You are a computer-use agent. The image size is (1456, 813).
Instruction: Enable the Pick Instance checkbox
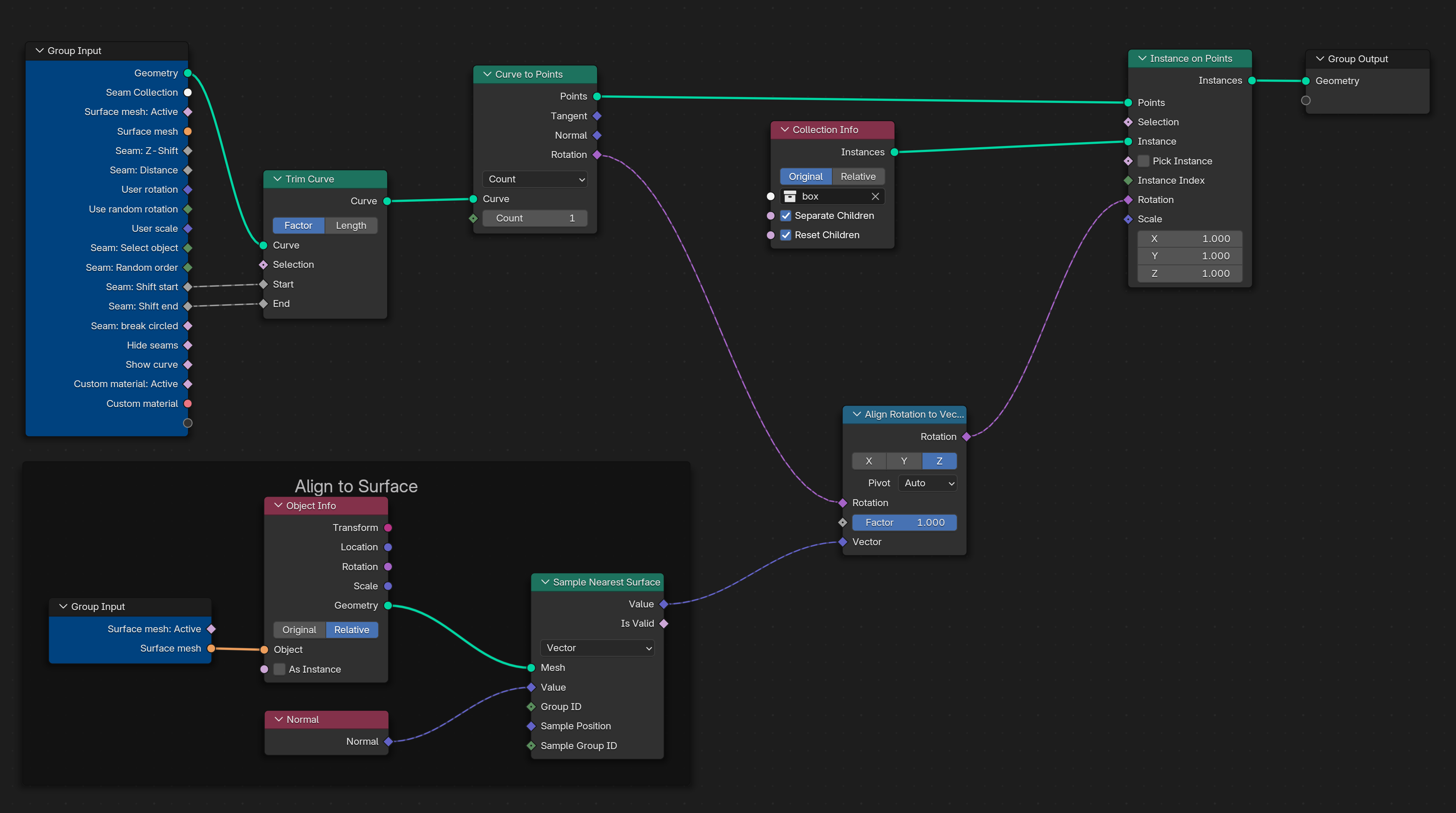click(x=1144, y=161)
